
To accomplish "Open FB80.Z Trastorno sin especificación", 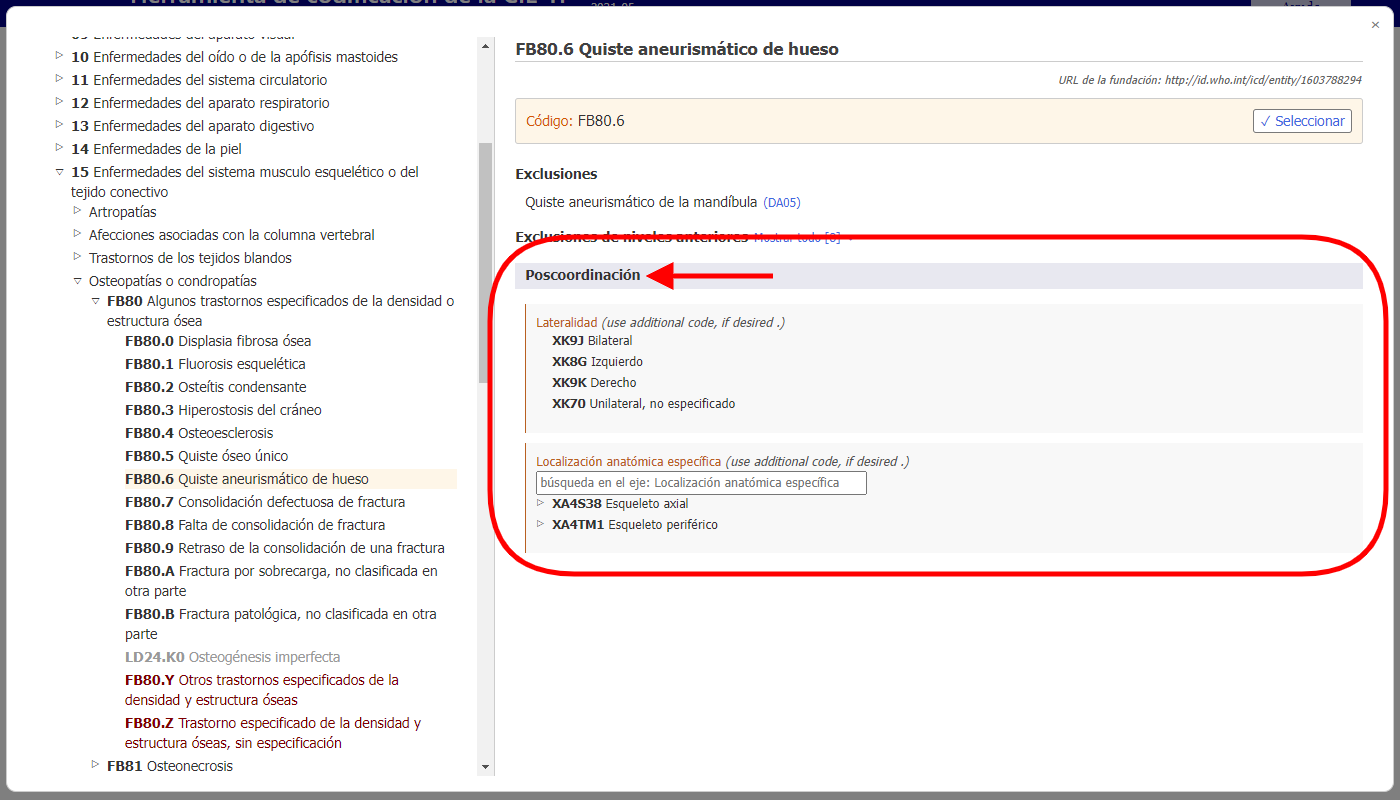I will pos(273,733).
